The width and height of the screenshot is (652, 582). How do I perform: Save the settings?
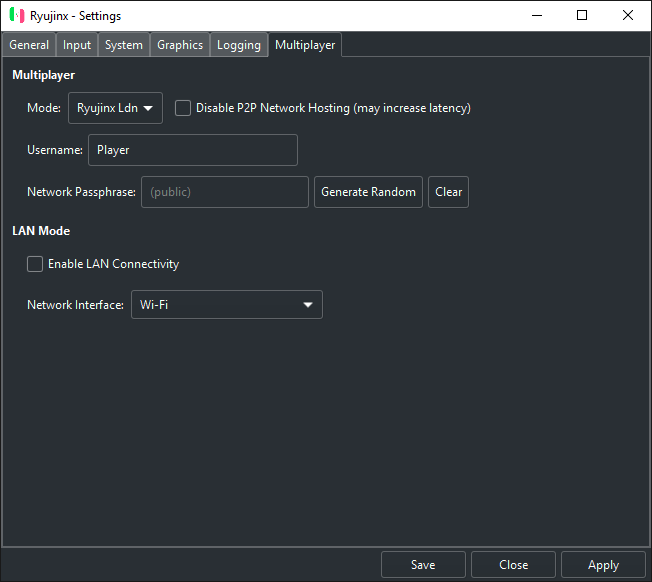click(x=423, y=565)
